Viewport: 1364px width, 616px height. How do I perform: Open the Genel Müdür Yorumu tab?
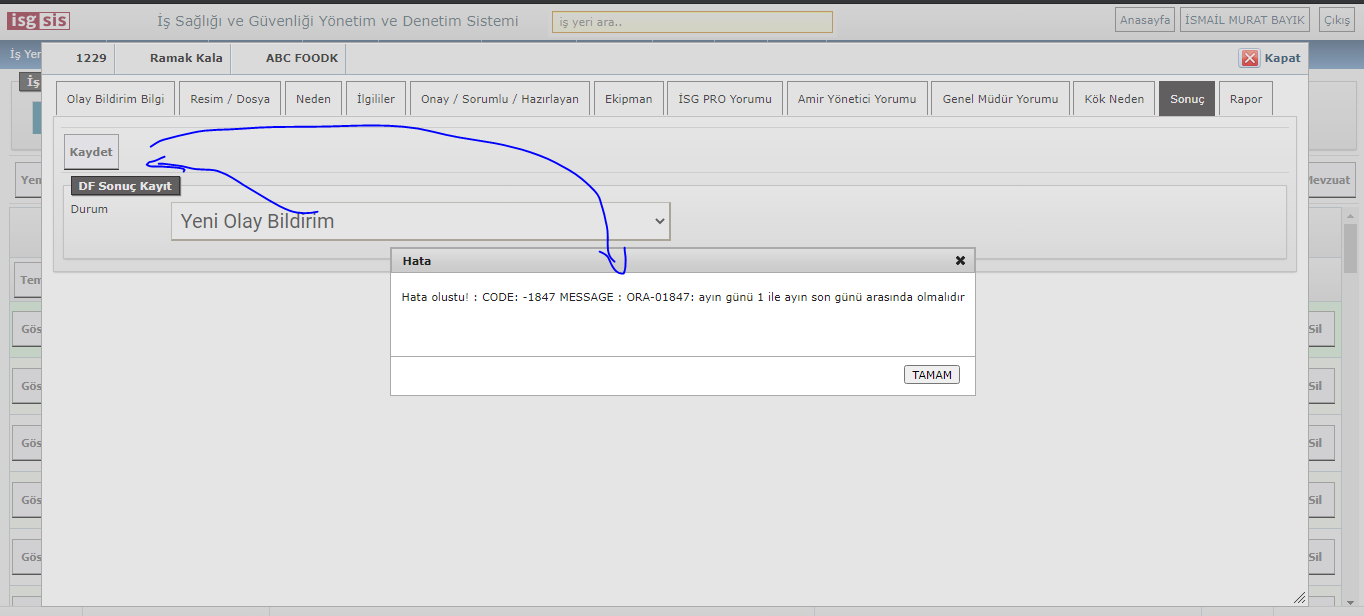coord(1000,99)
